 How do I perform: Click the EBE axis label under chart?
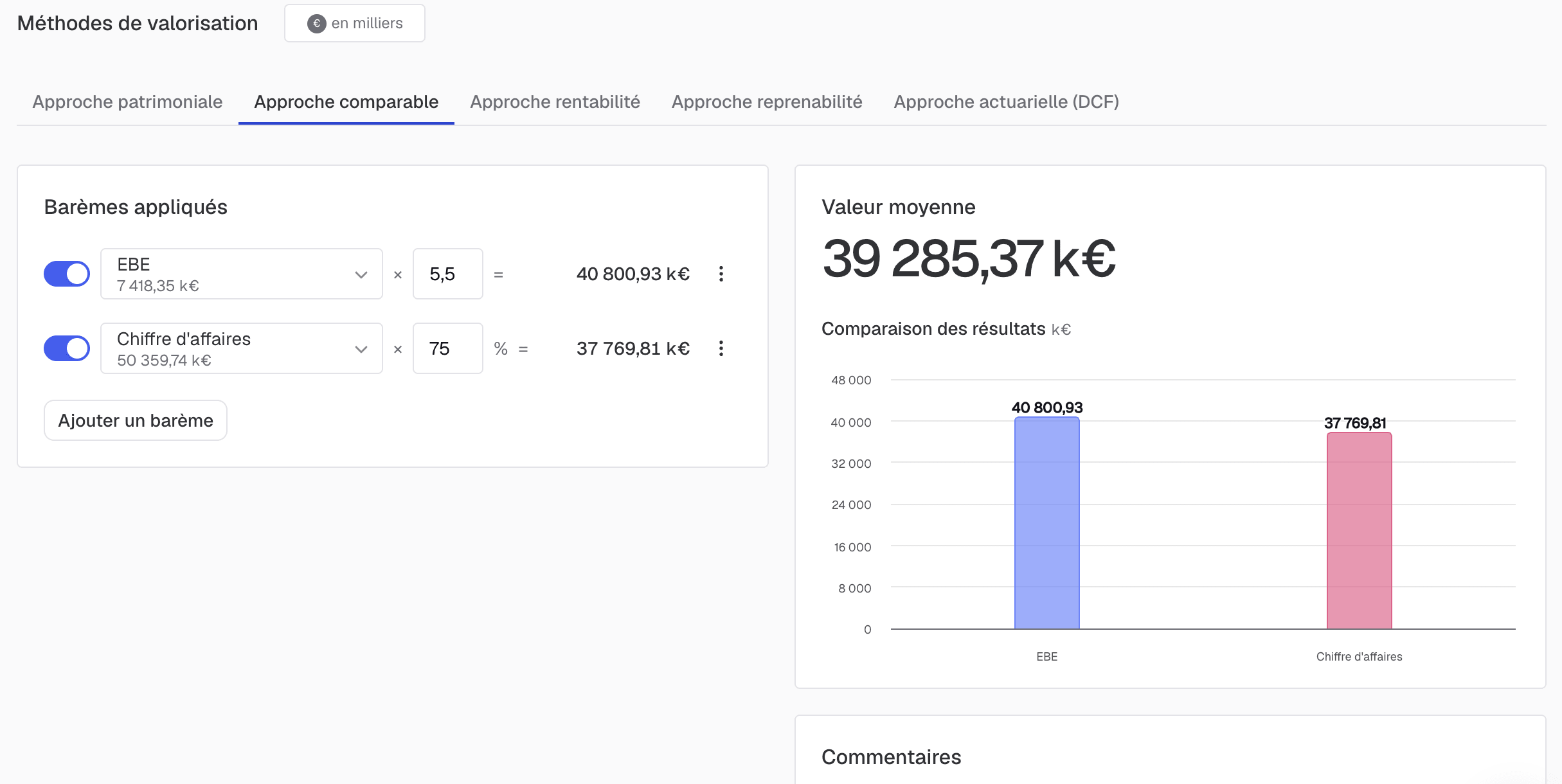1047,657
